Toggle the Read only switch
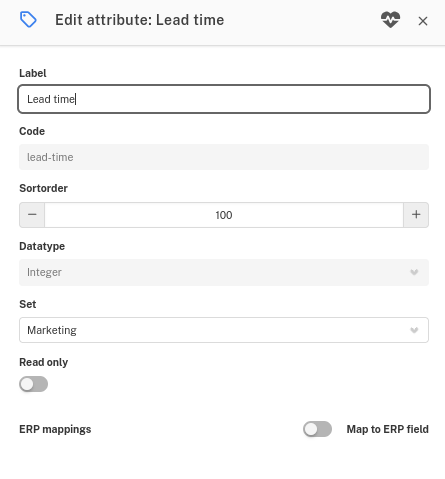445x479 pixels. [33, 384]
